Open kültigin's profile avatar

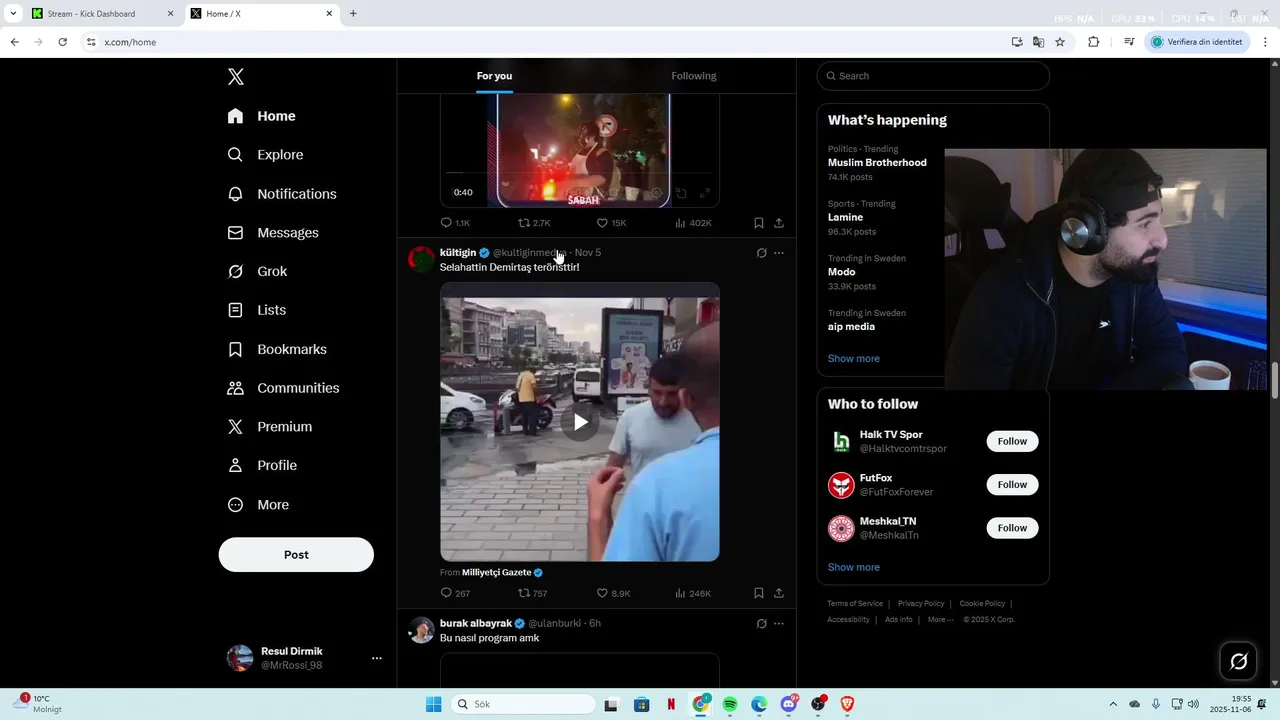click(421, 259)
